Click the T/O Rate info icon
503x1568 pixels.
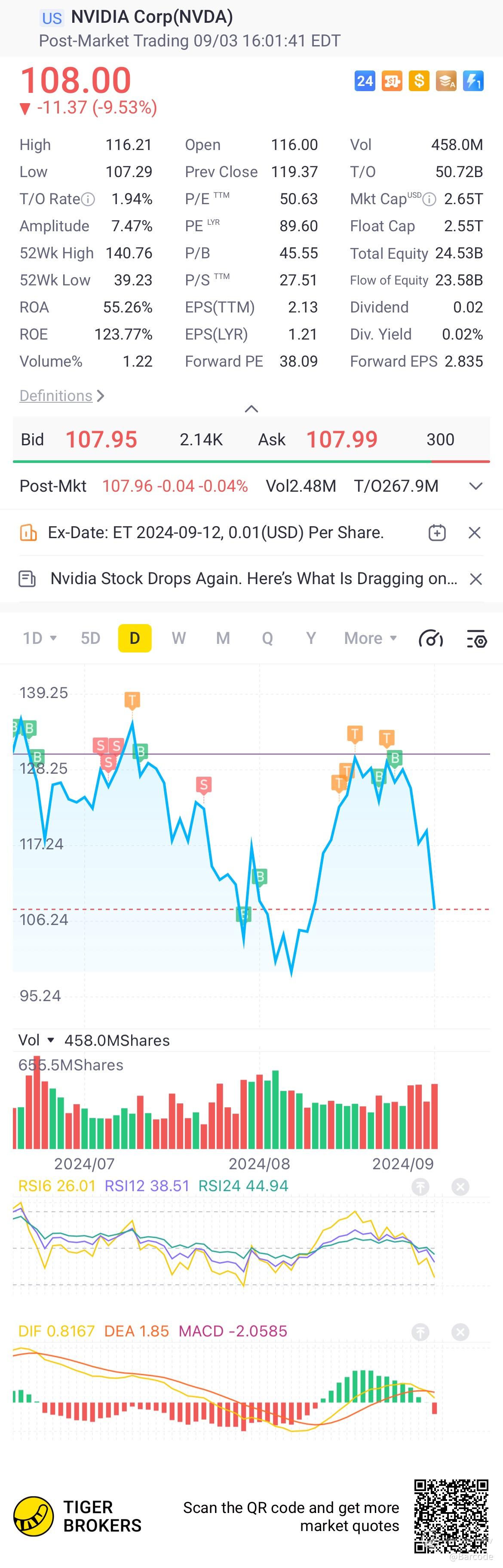[x=88, y=199]
